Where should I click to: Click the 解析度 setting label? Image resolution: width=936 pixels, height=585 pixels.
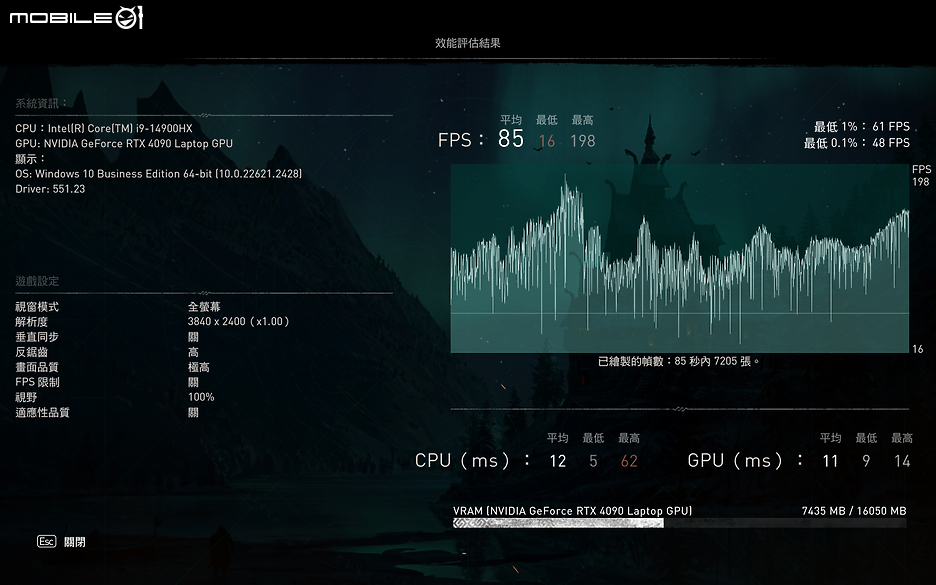pyautogui.click(x=32, y=322)
